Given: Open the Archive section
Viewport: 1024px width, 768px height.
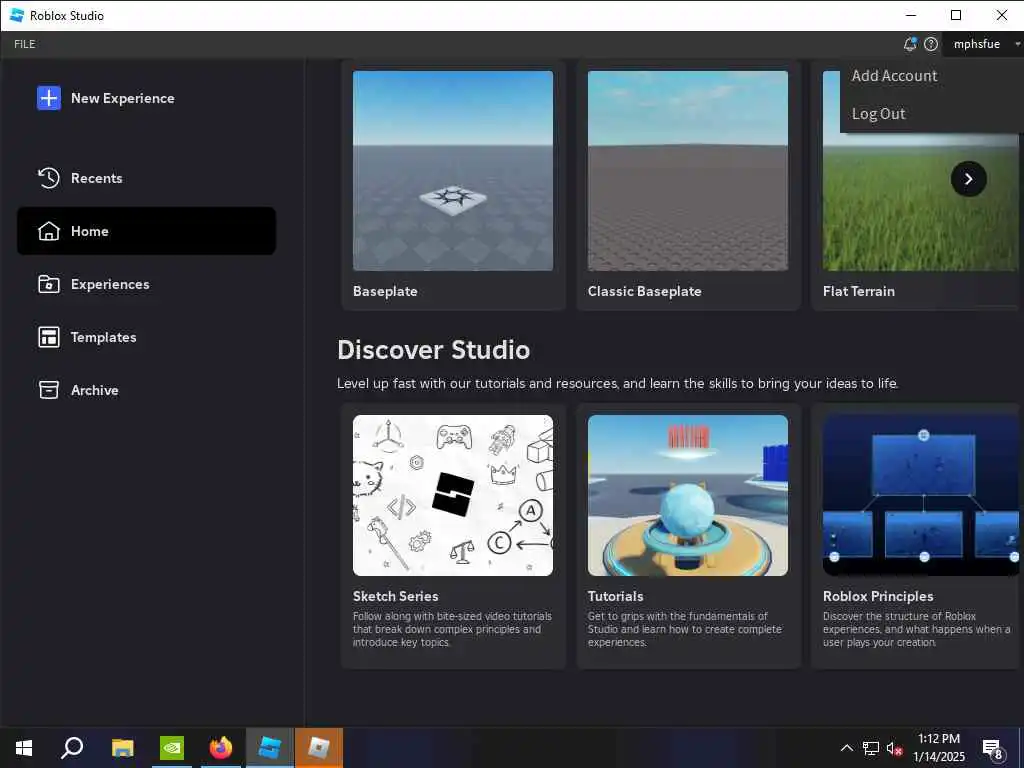Looking at the screenshot, I should click(146, 390).
